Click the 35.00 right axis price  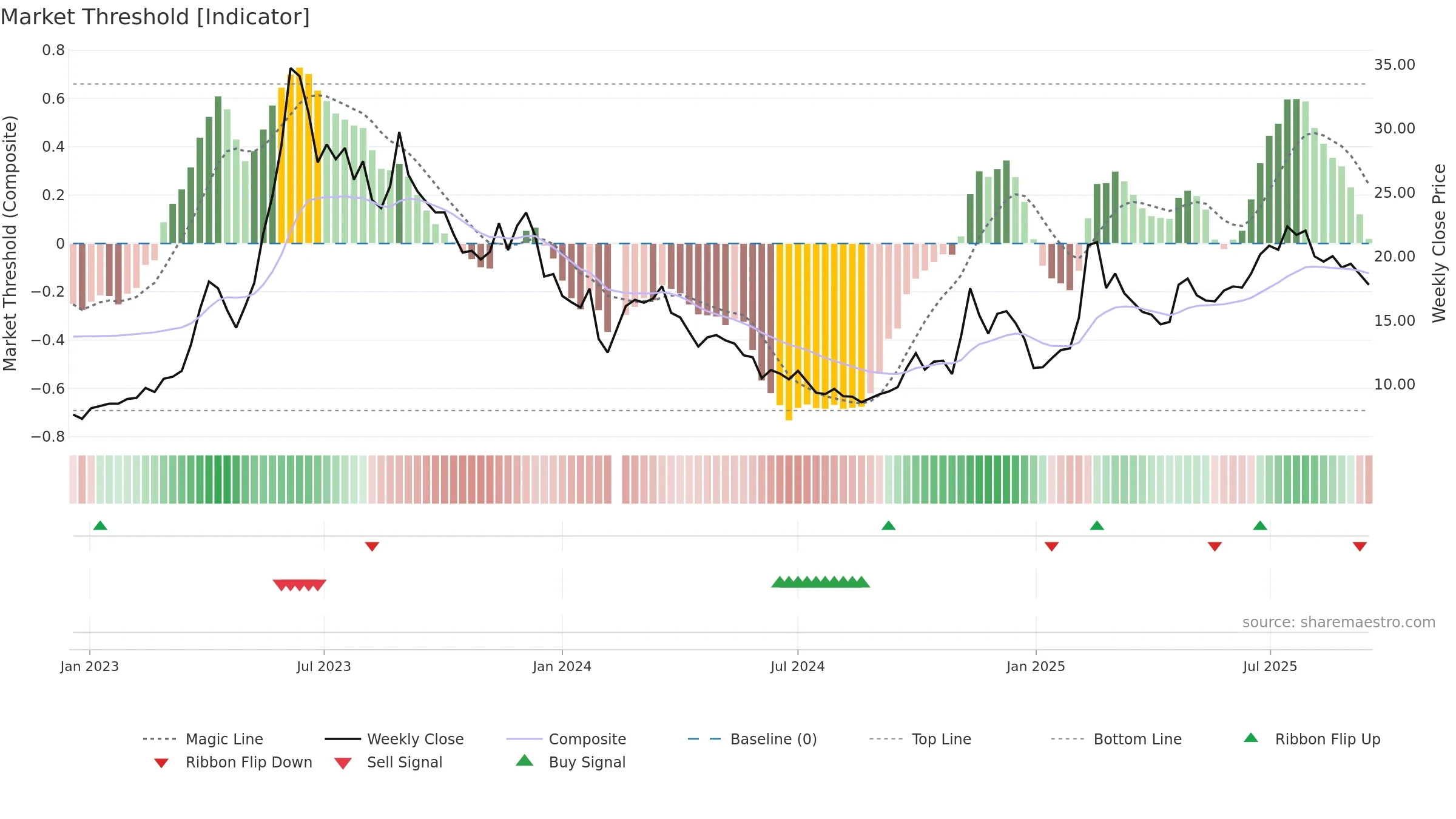[x=1395, y=65]
